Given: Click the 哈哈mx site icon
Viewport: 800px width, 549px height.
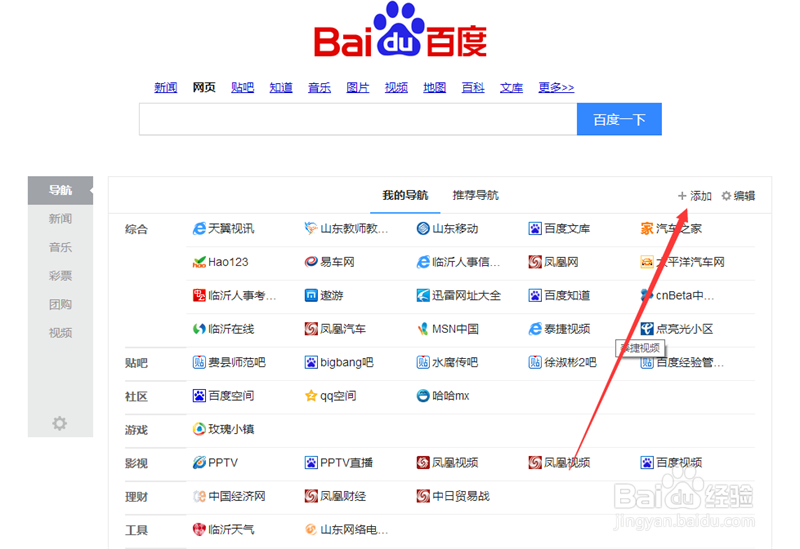Looking at the screenshot, I should coord(423,396).
